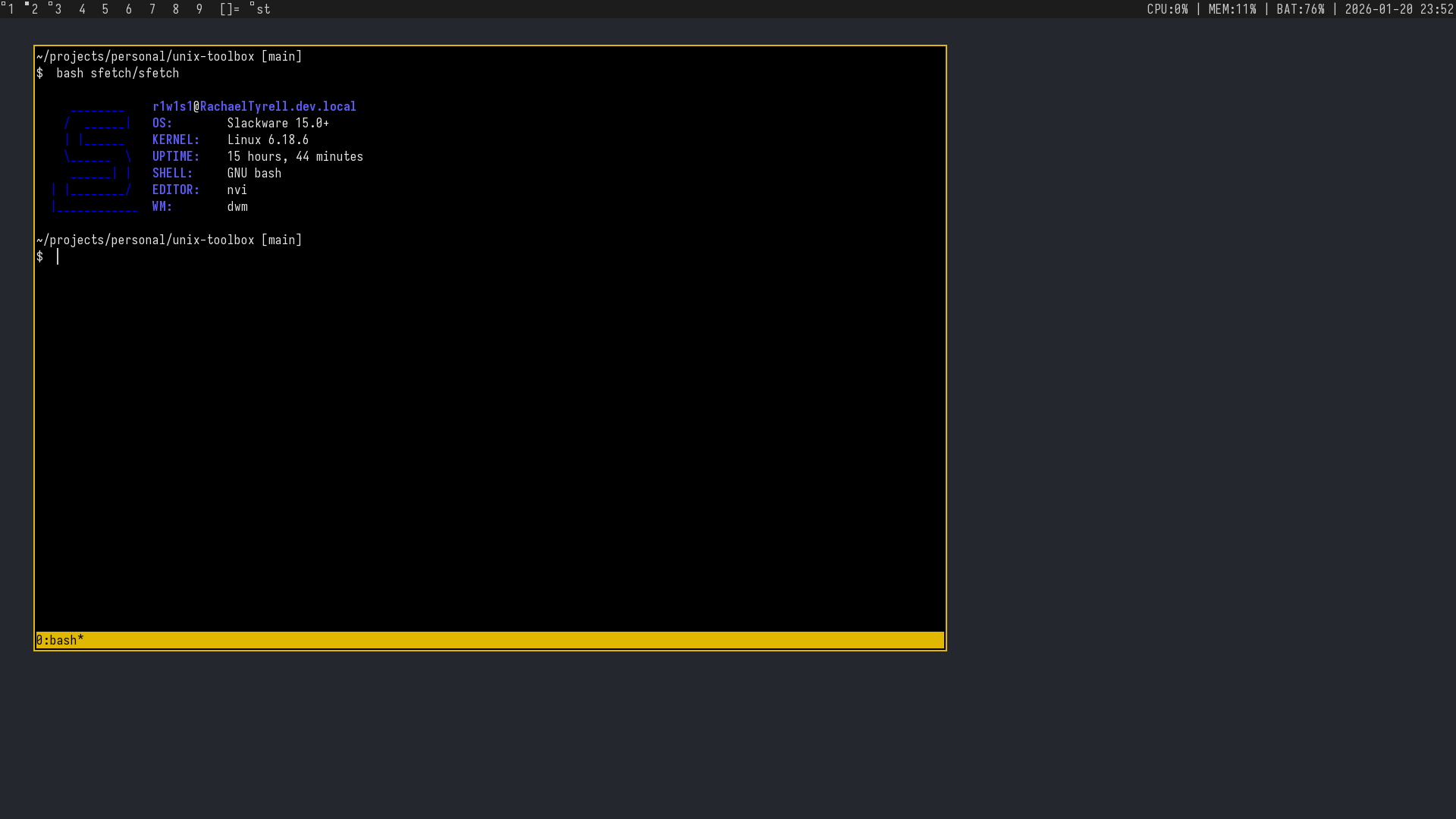Switch to dwm tag 2
Image resolution: width=1456 pixels, height=819 pixels.
(34, 9)
